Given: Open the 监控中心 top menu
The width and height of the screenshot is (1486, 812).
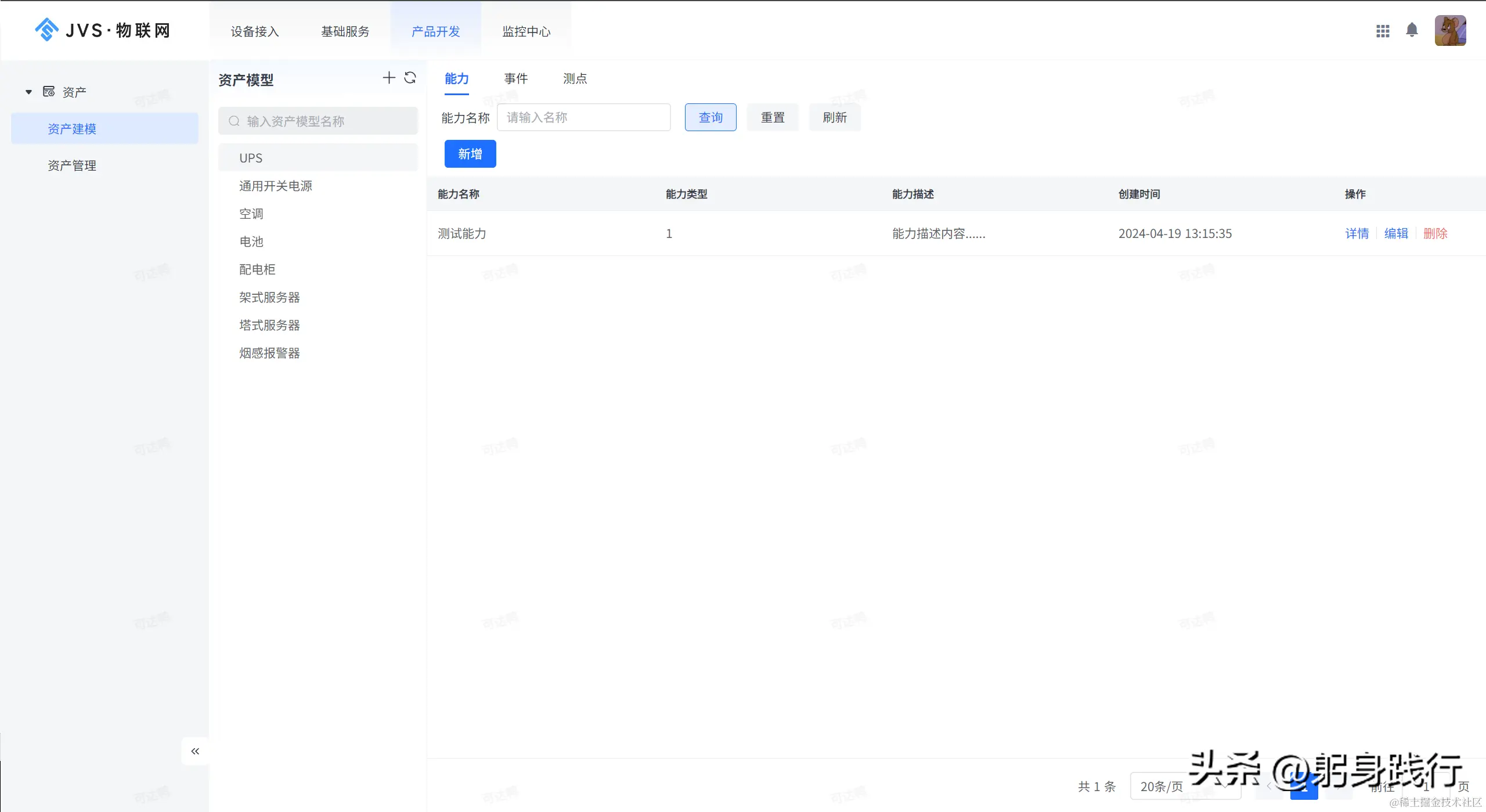Looking at the screenshot, I should tap(526, 31).
